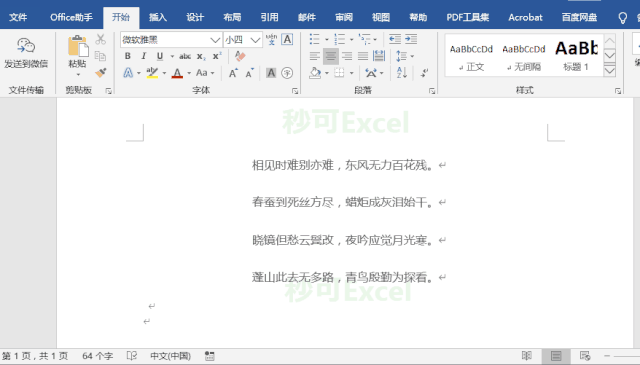Screen dimensions: 640x365
Task: Toggle underline formatting
Action: [x=160, y=56]
